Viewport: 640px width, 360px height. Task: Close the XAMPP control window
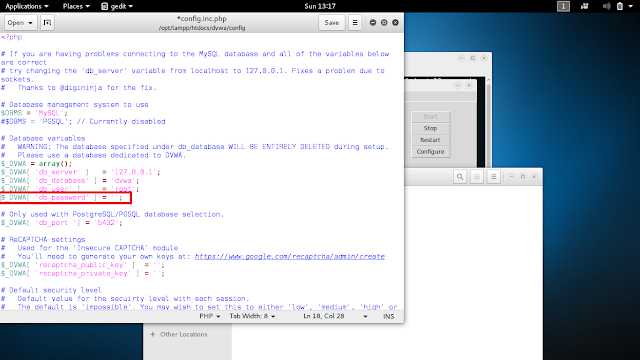coord(469,85)
